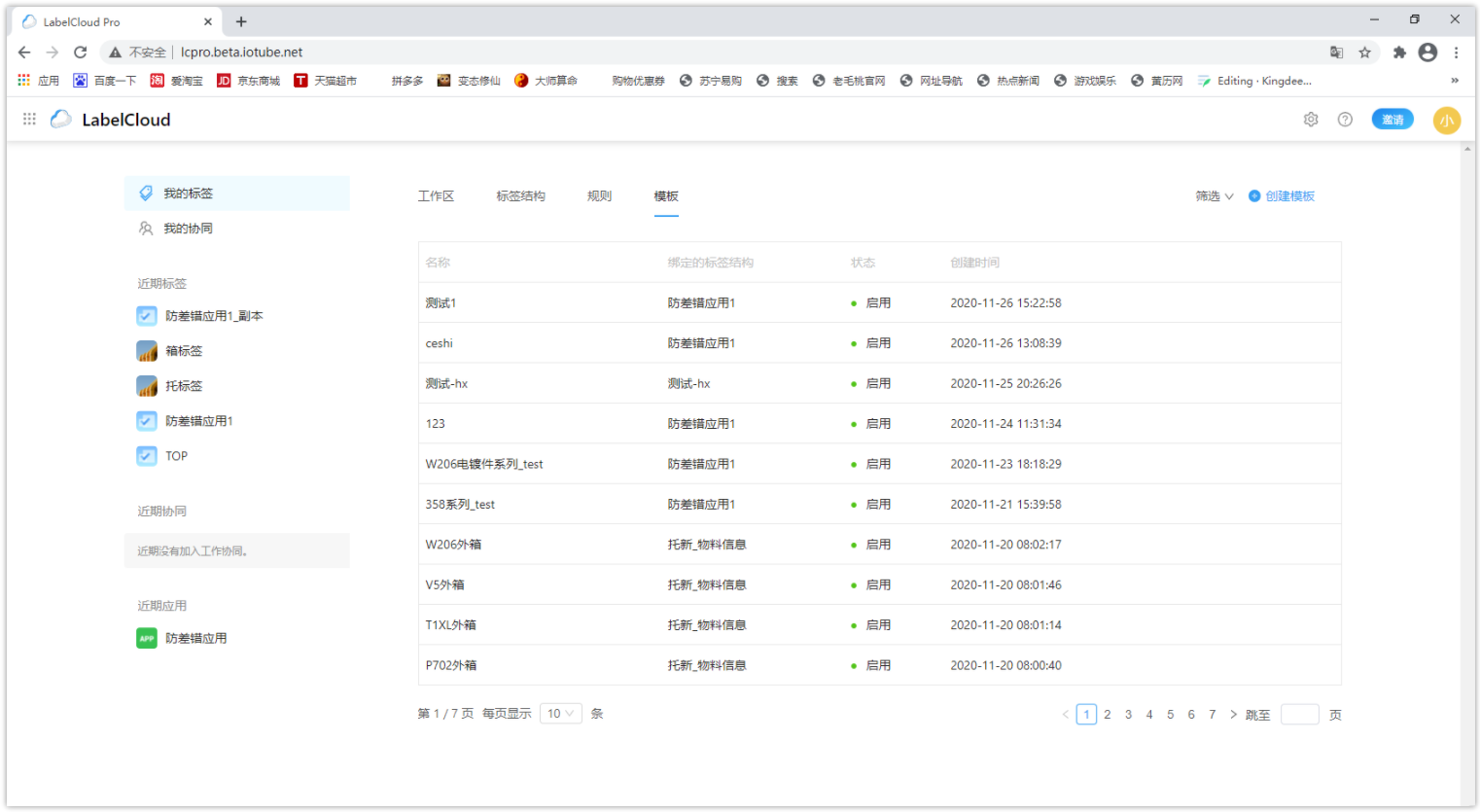Open the Editing · Kingdee bookmark
This screenshot has height=812, width=1480.
pos(1254,81)
